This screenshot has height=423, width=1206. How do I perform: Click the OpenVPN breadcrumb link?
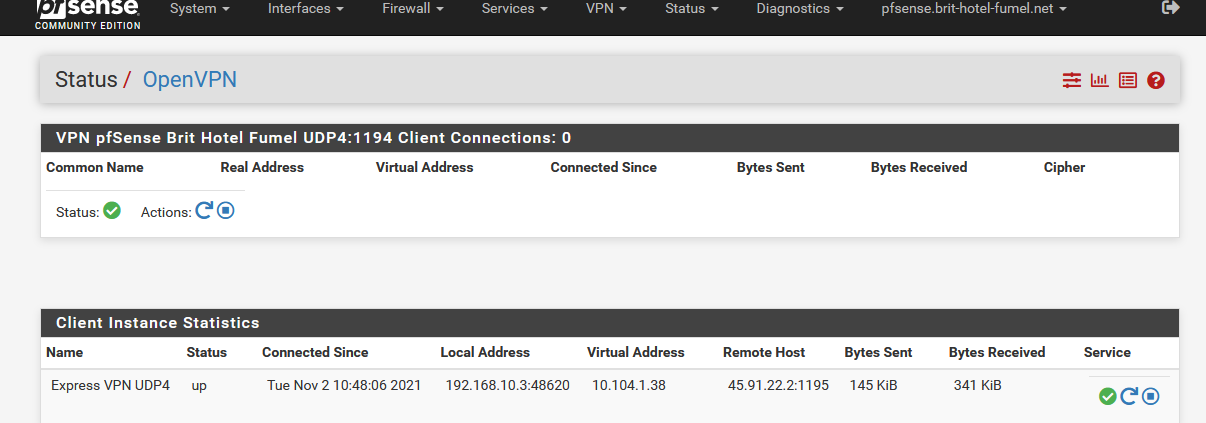[x=190, y=80]
